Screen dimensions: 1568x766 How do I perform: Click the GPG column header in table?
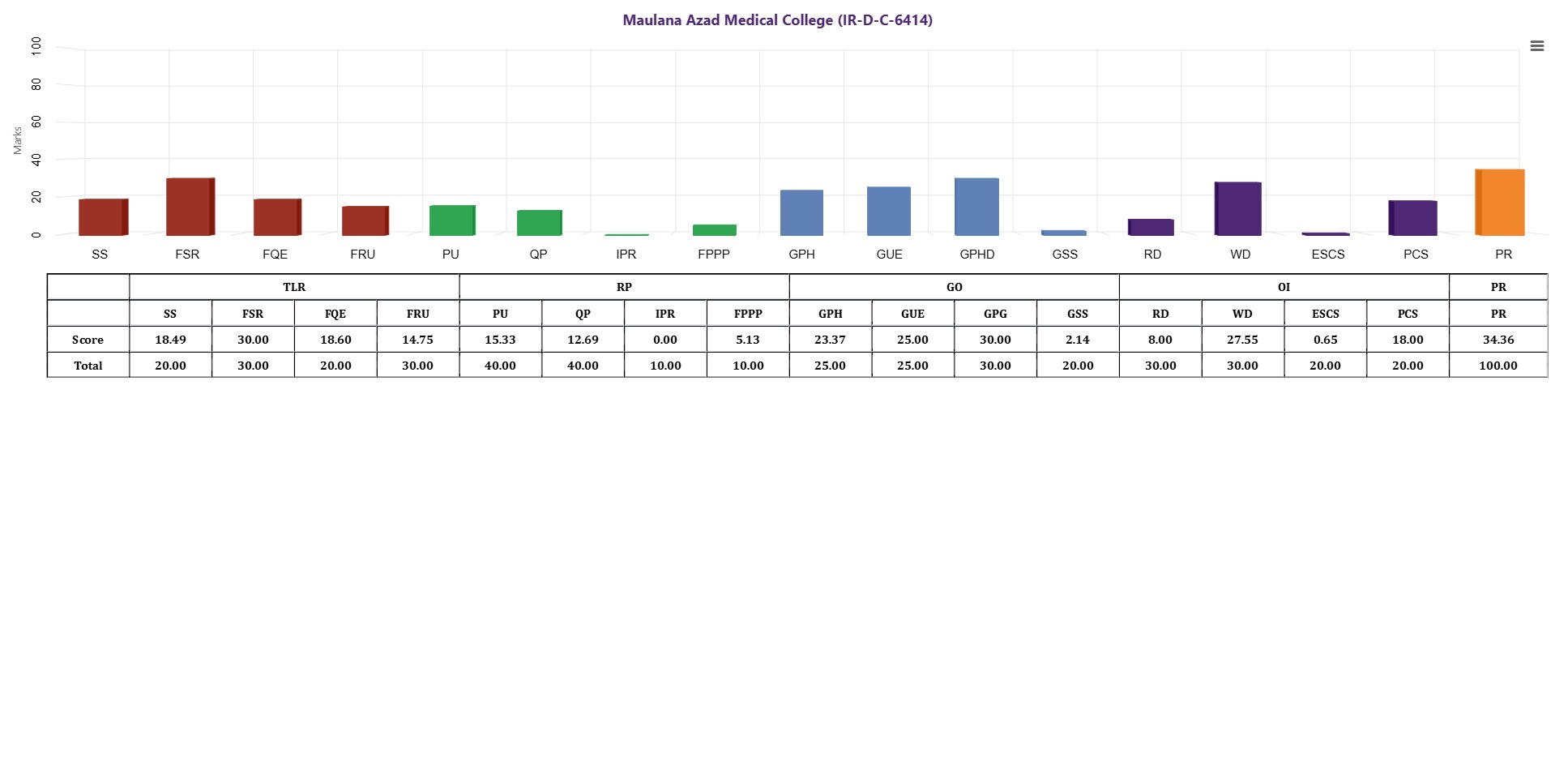click(x=995, y=314)
